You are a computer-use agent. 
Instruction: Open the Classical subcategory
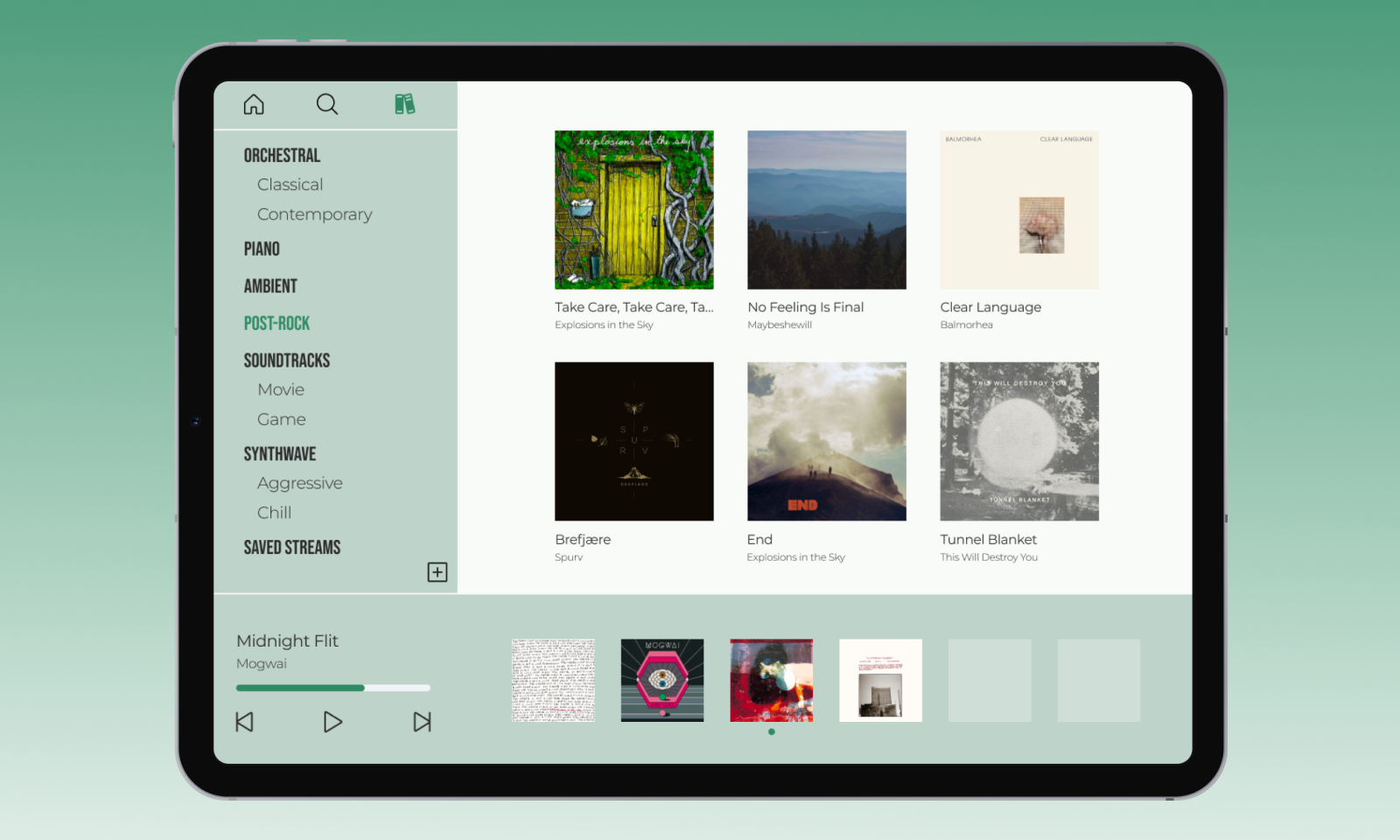[x=290, y=184]
